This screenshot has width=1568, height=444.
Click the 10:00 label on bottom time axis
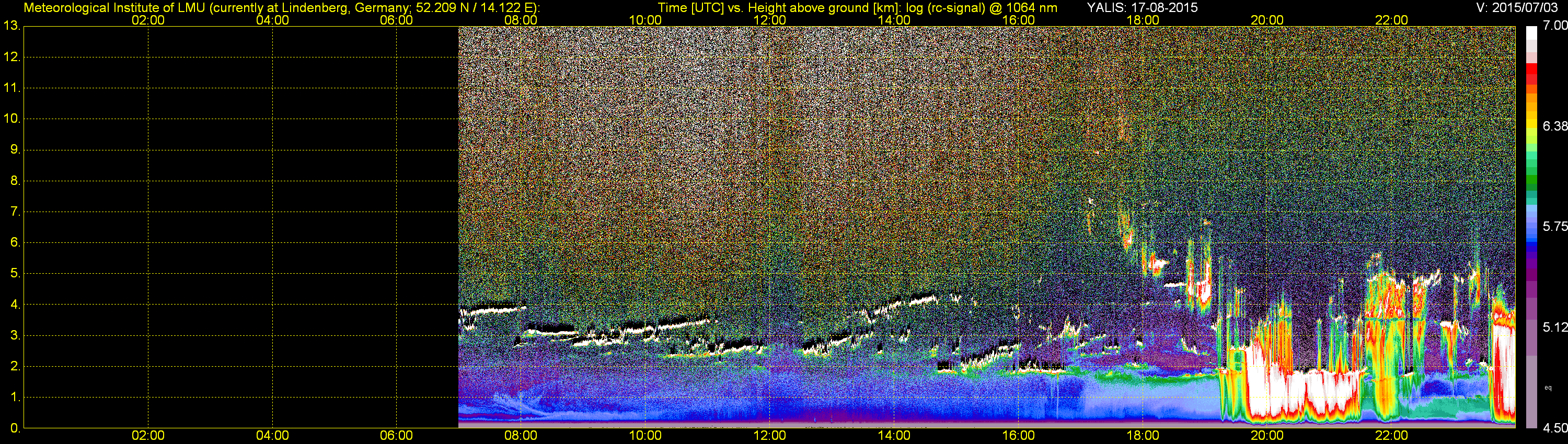(645, 436)
